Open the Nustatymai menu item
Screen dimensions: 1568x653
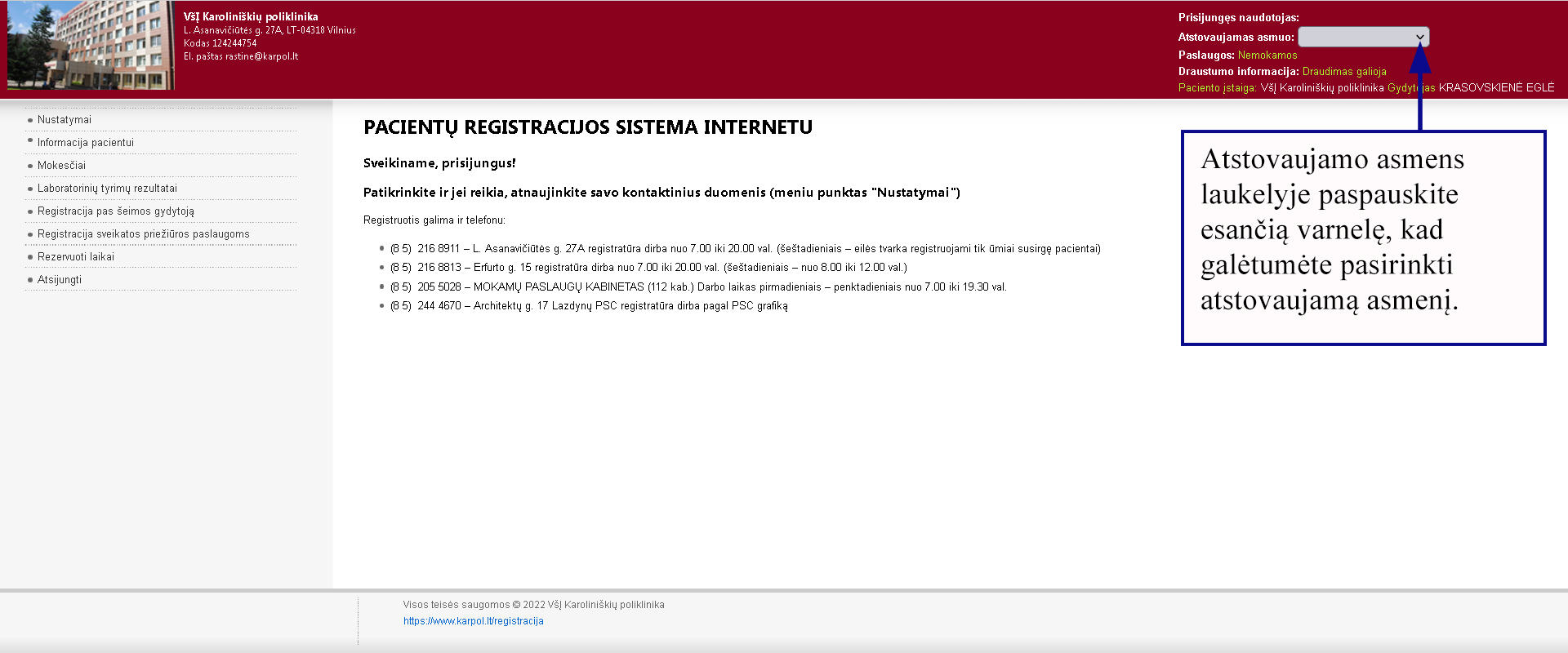pos(65,120)
